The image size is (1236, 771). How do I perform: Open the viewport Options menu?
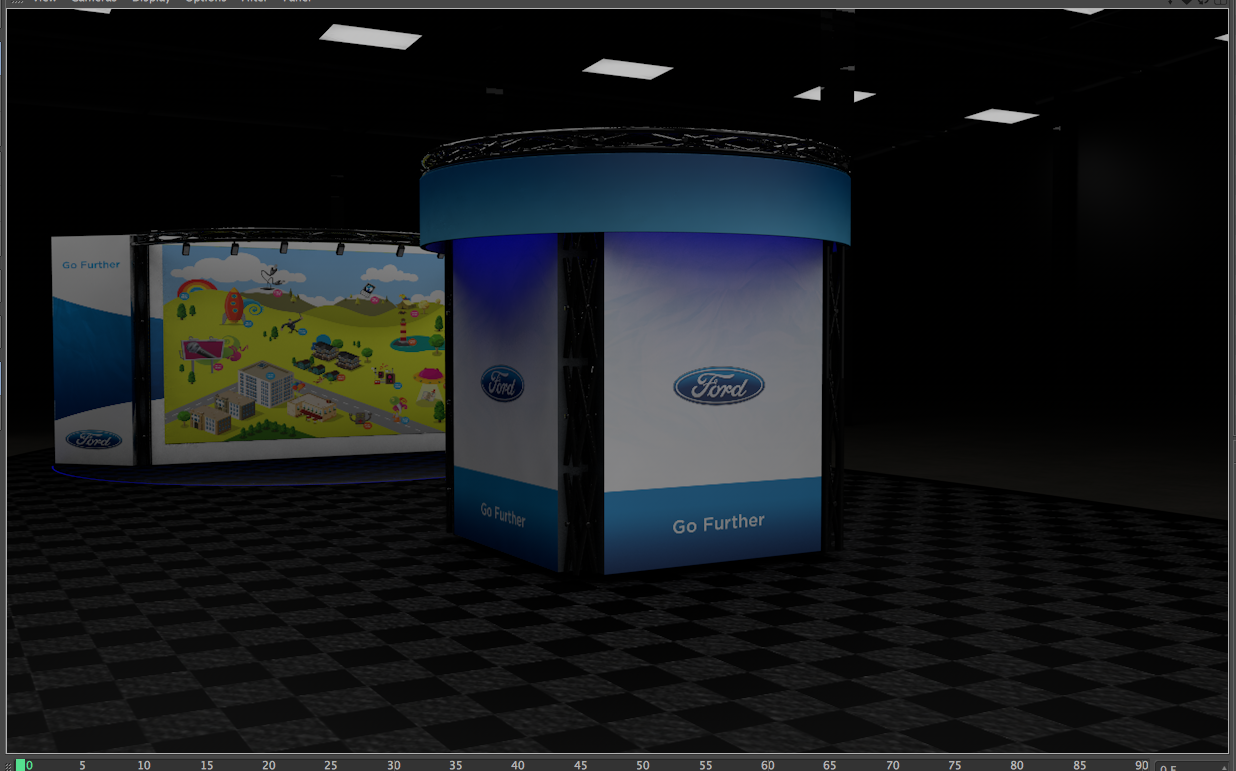coord(206,2)
